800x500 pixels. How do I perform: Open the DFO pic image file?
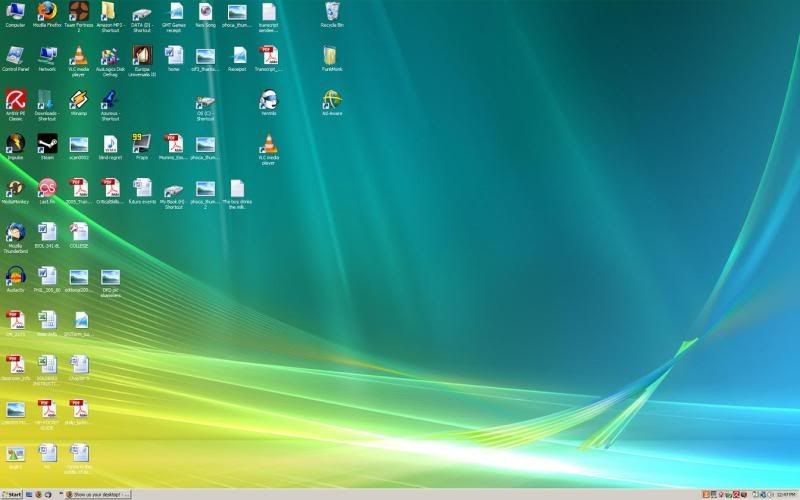(110, 282)
